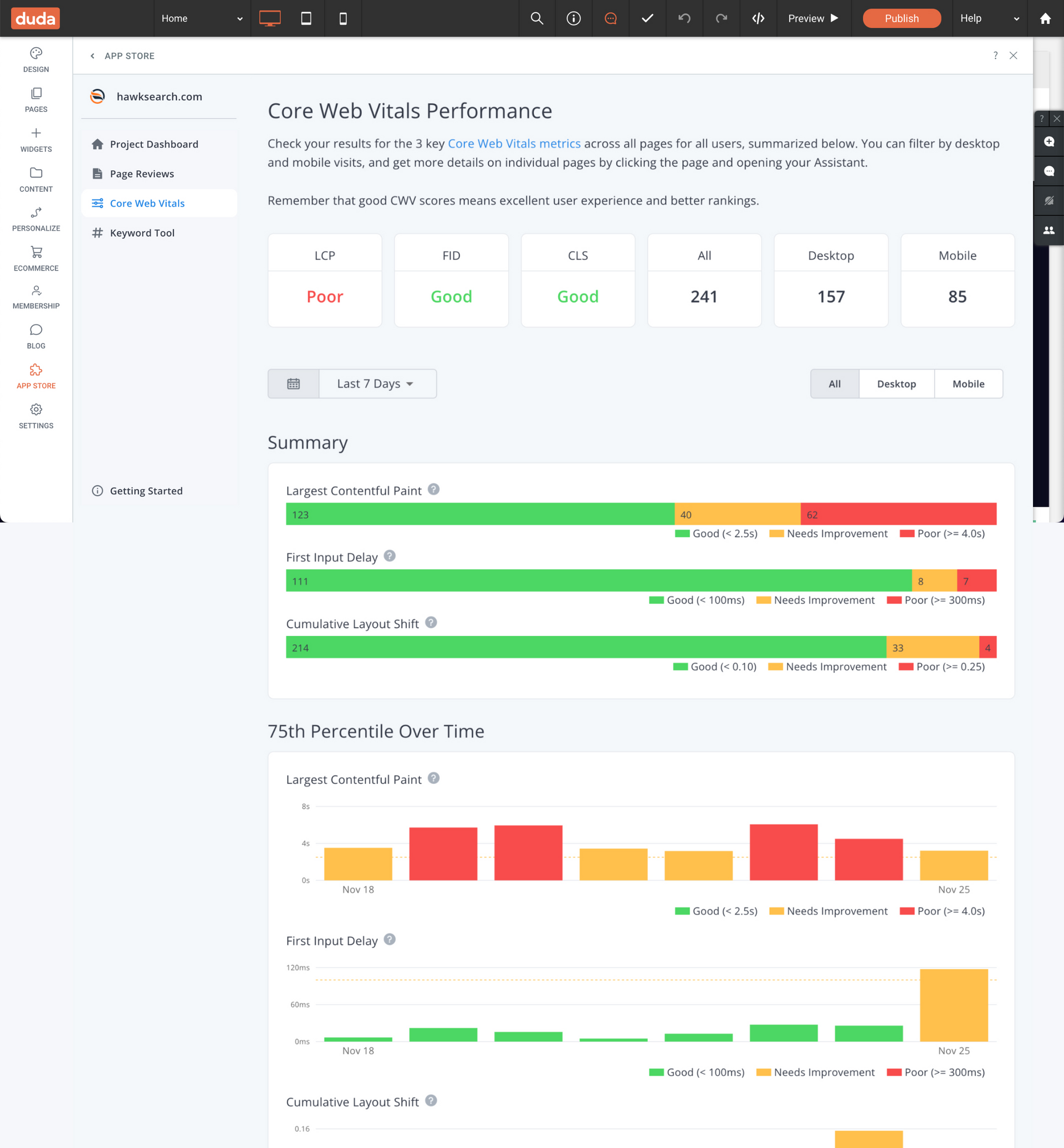Click the Publish button
This screenshot has height=1148, width=1064.
pos(901,18)
